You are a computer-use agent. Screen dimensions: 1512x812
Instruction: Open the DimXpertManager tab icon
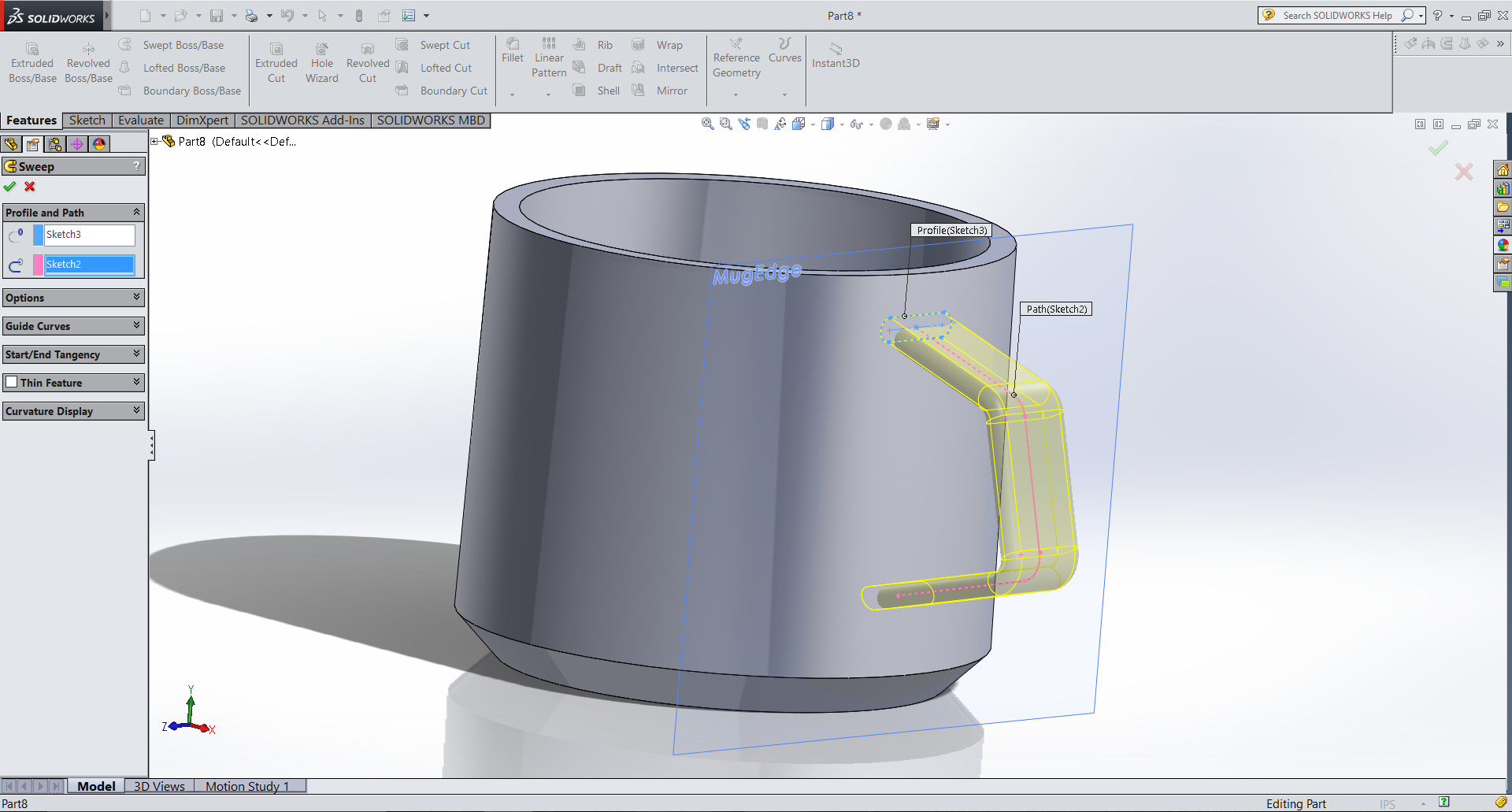click(77, 144)
